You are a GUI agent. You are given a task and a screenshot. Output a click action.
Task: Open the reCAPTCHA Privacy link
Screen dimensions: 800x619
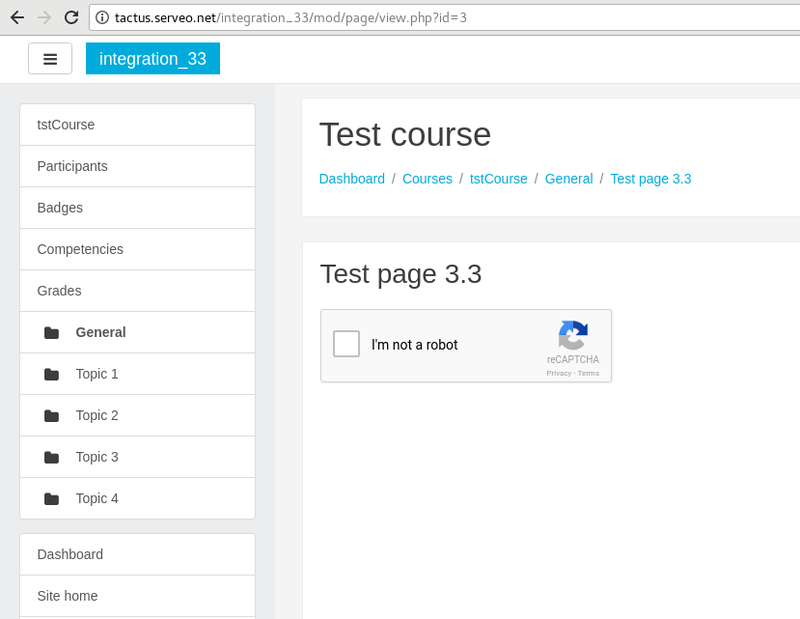click(559, 374)
